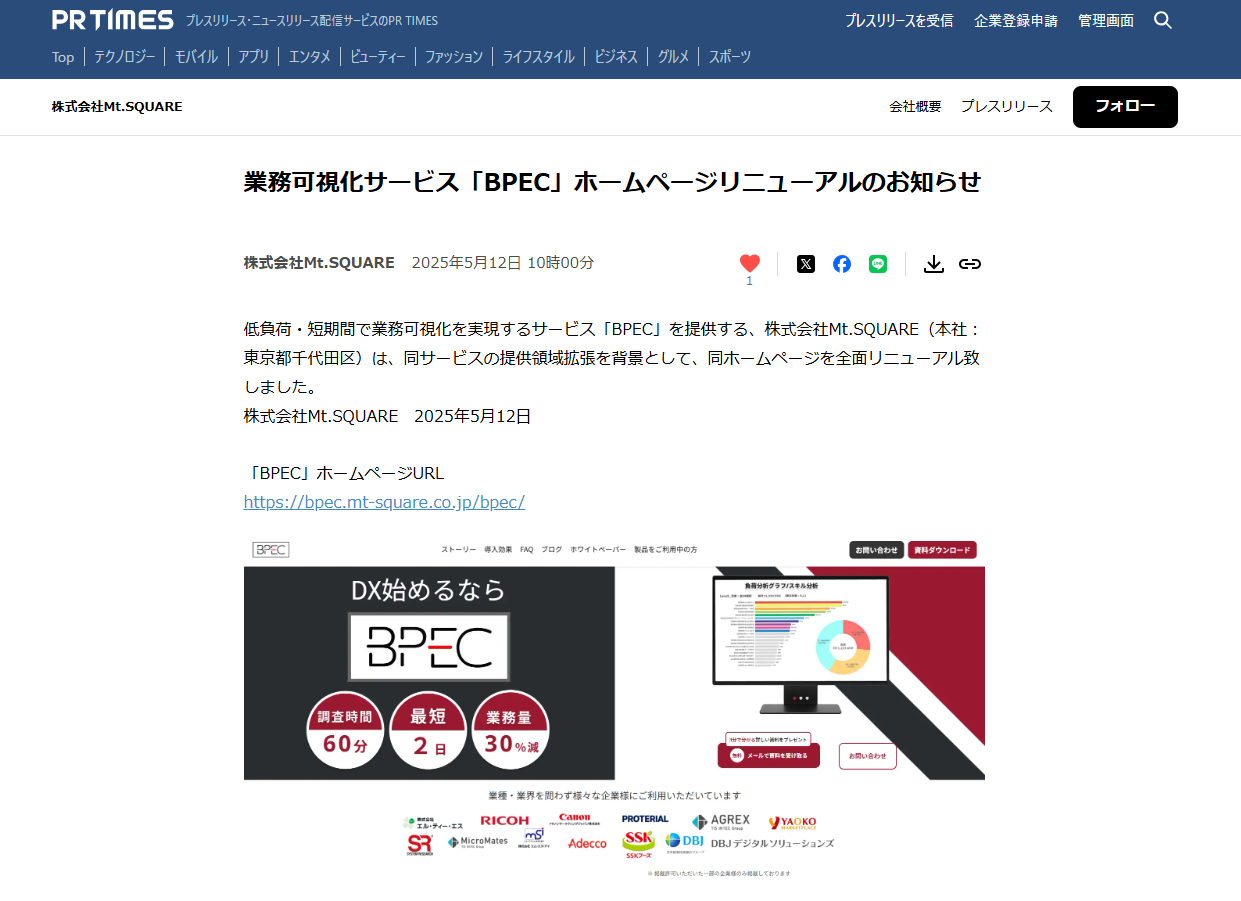The height and width of the screenshot is (901, 1241).
Task: Click the search magnifier icon
Action: [x=1162, y=20]
